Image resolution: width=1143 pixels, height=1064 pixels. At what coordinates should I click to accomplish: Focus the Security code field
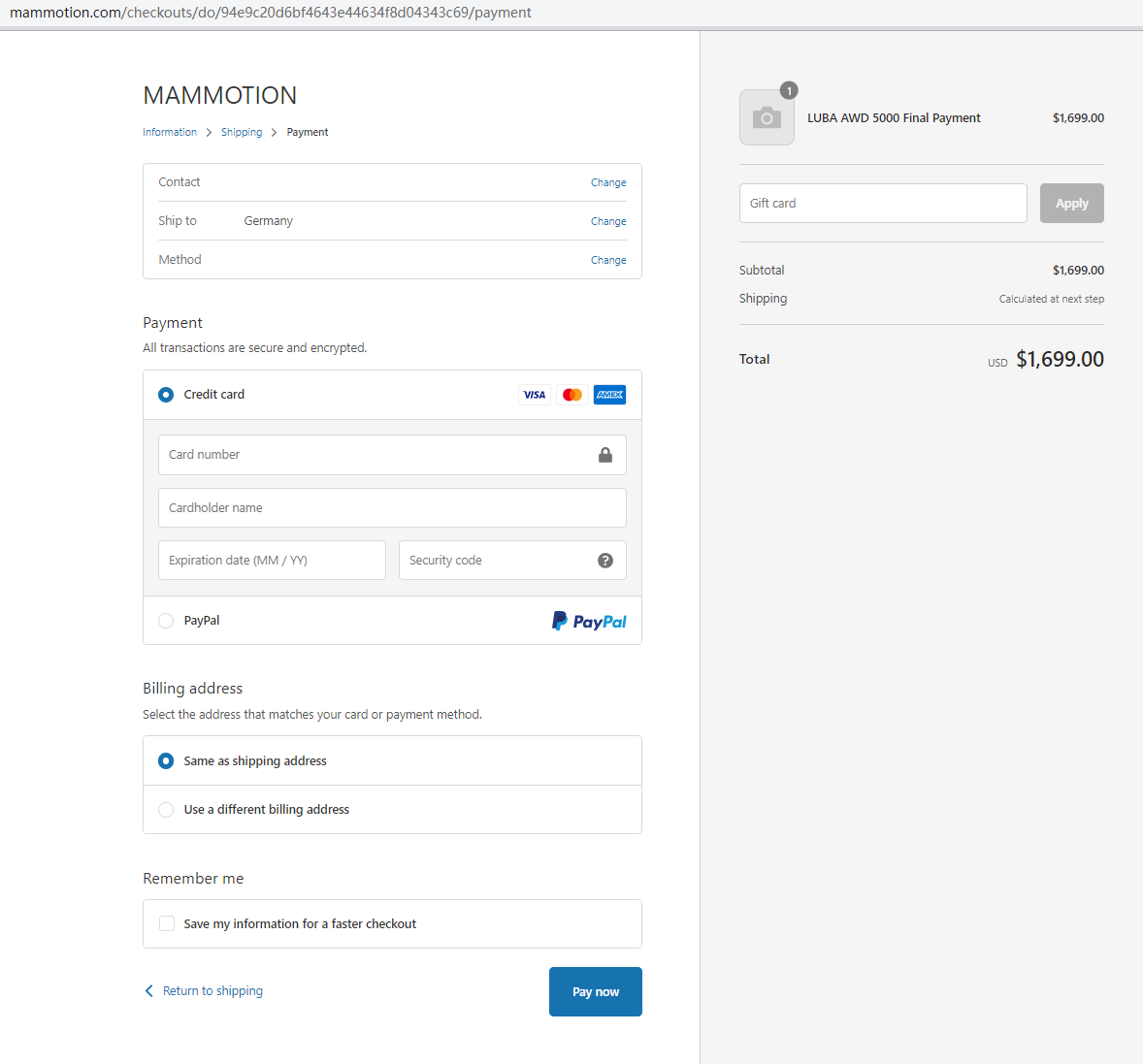(512, 561)
